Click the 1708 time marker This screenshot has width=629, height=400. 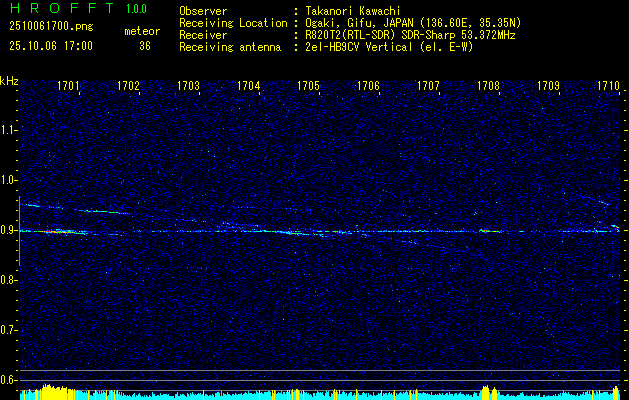489,85
